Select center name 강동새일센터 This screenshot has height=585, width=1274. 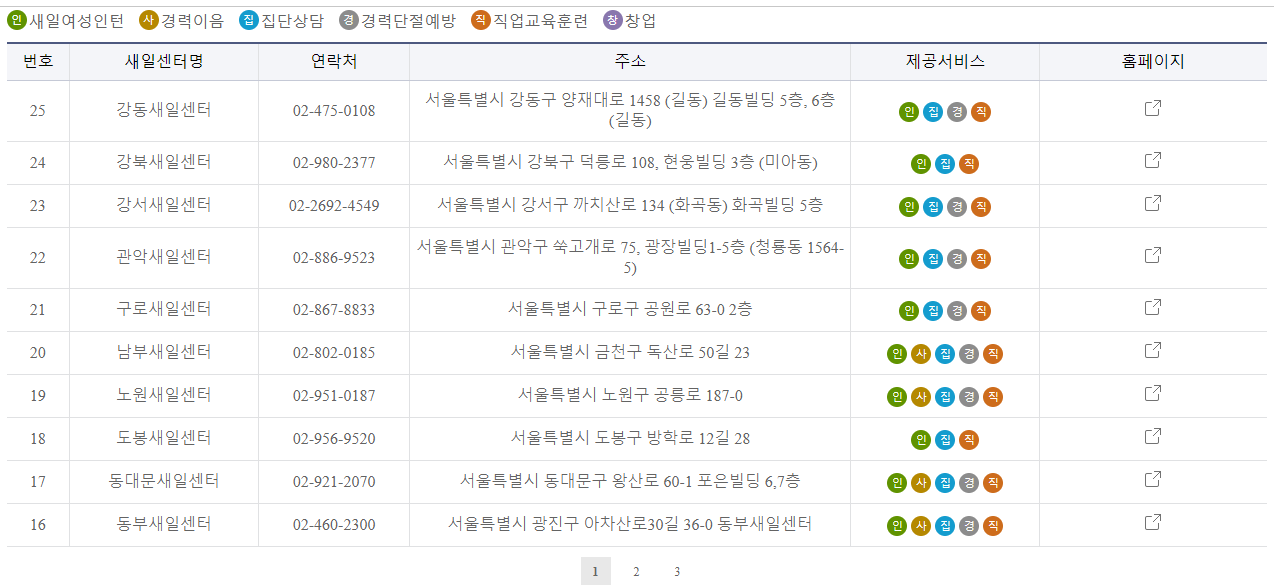pyautogui.click(x=164, y=110)
